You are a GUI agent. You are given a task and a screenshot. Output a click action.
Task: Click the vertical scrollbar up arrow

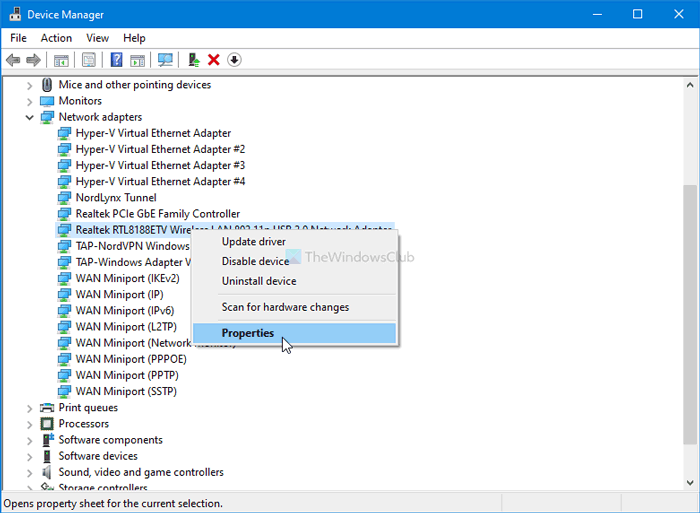coord(690,85)
